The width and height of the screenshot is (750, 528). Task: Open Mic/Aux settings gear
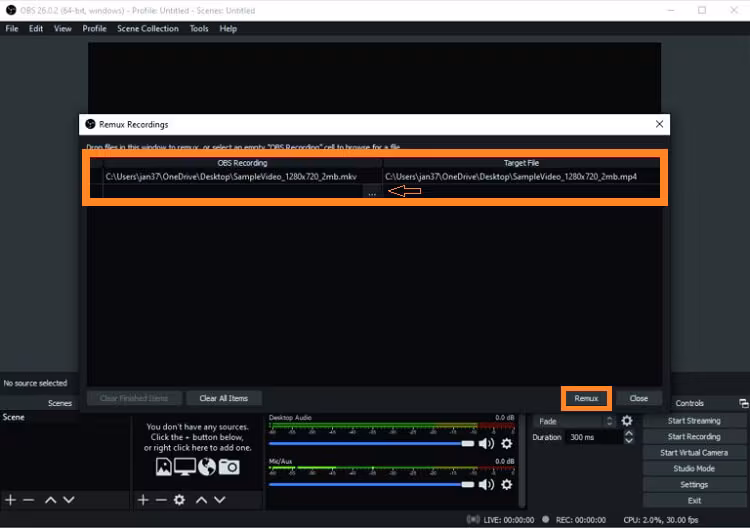click(507, 484)
